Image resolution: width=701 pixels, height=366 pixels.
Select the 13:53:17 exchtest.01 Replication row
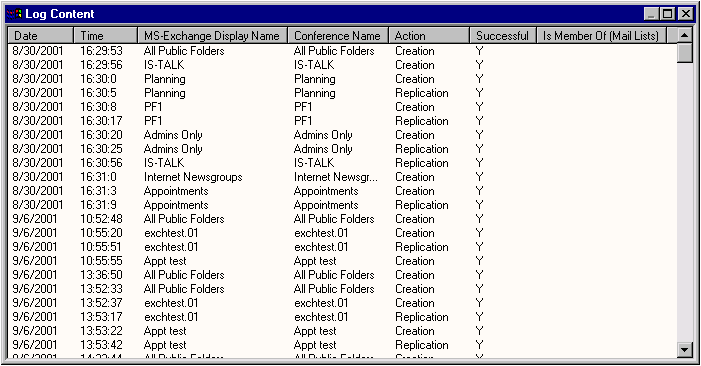[x=342, y=317]
